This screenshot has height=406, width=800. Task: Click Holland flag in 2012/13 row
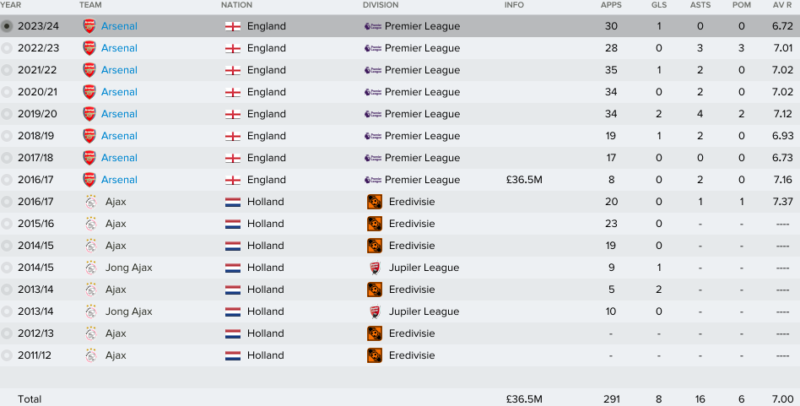click(x=233, y=334)
